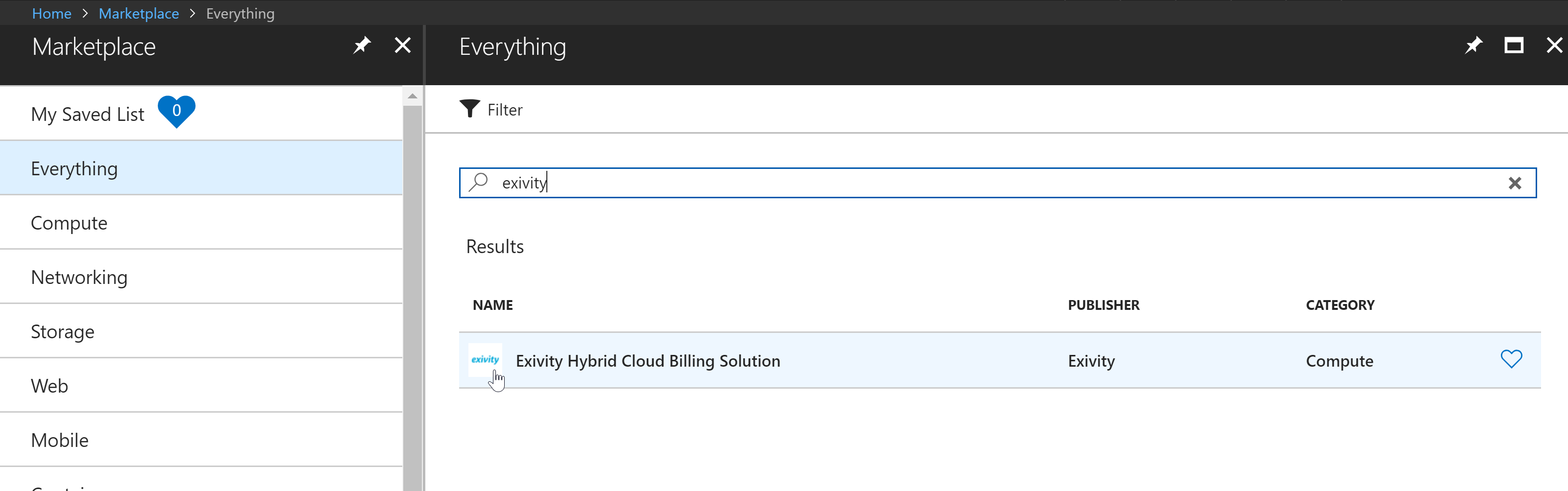The image size is (1568, 491).
Task: Go to Home breadcrumb
Action: [52, 13]
